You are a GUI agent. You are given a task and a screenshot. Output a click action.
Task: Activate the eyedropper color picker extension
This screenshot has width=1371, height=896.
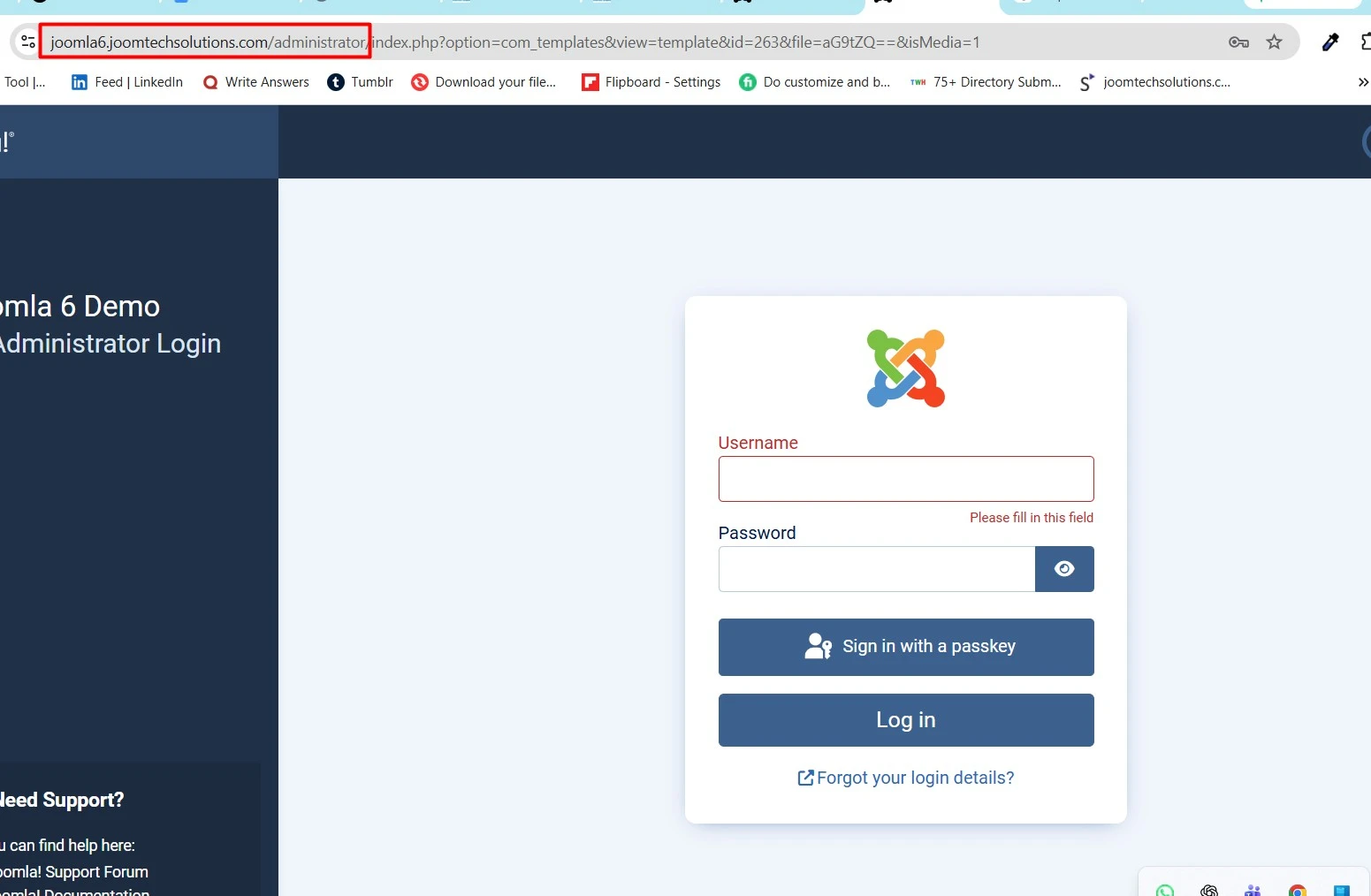[1330, 42]
